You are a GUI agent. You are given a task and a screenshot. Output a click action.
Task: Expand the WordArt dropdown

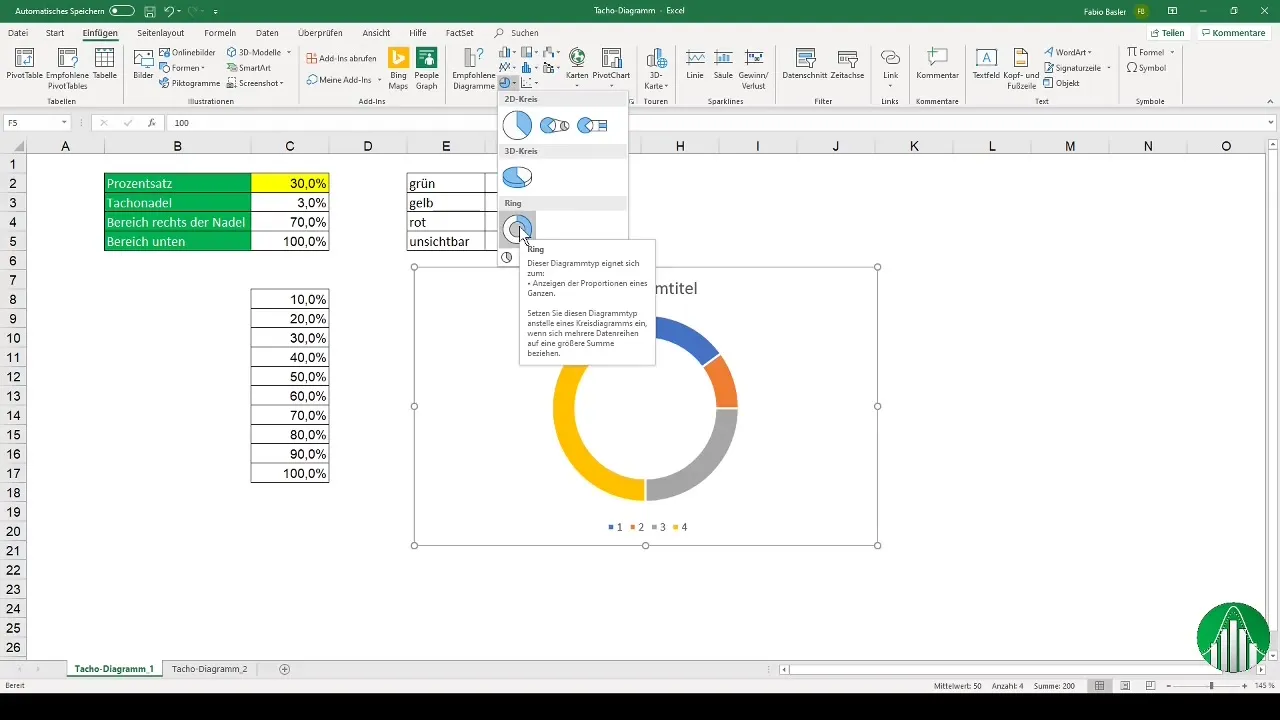click(1089, 52)
